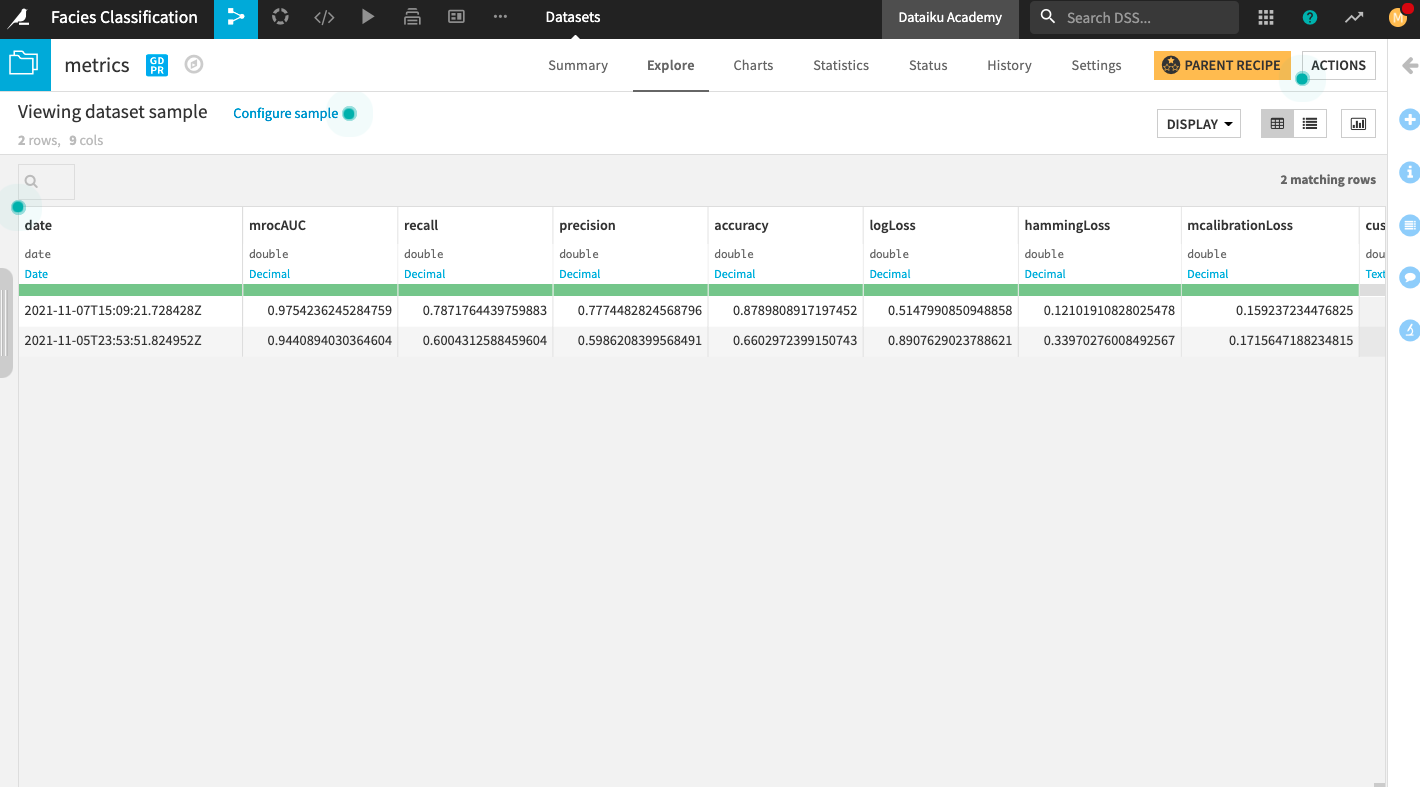This screenshot has height=787, width=1420.
Task: Click the GDPR badge next to metrics
Action: click(157, 65)
